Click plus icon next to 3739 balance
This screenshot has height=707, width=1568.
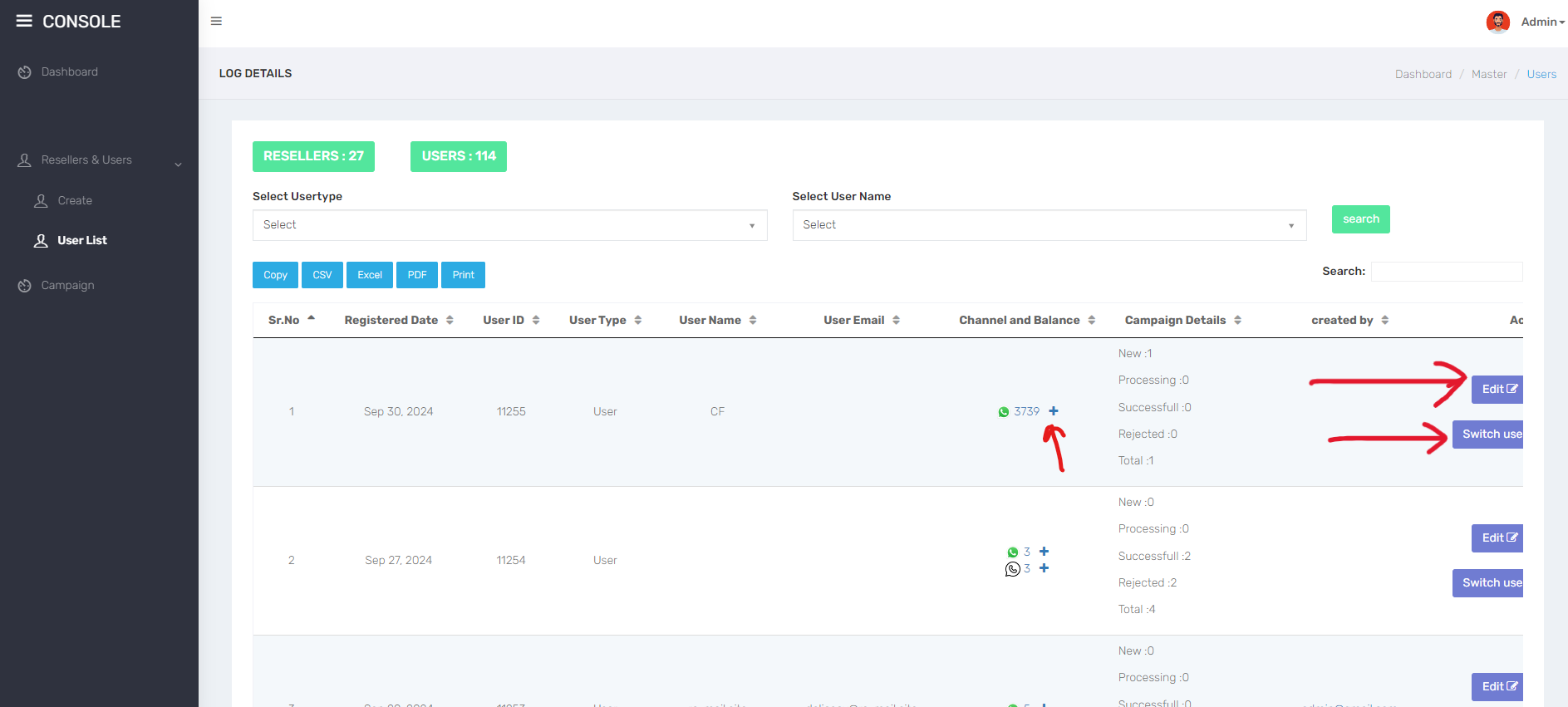pos(1054,411)
